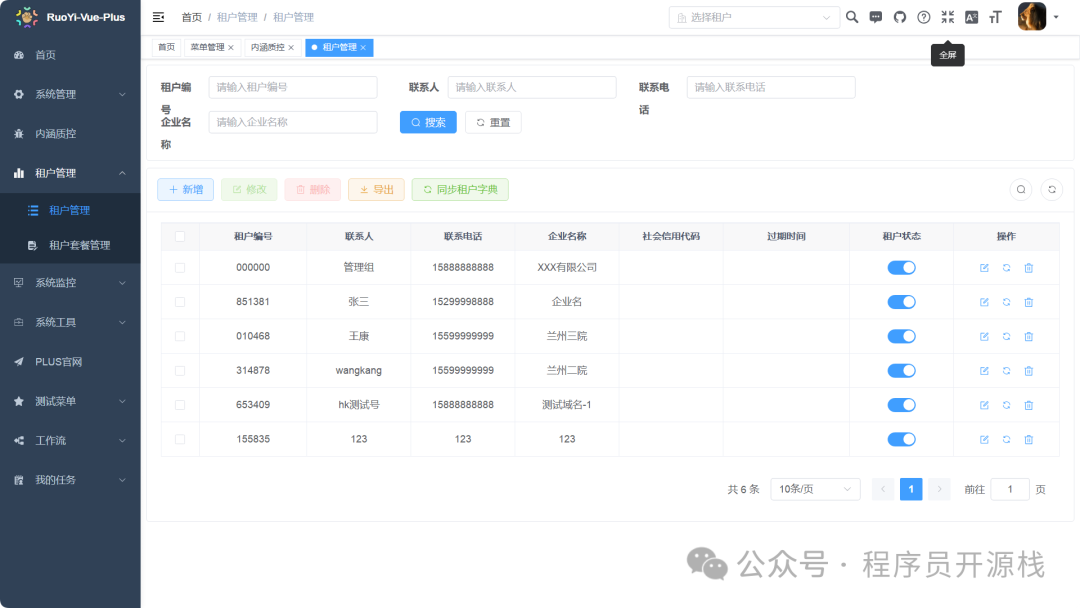Screen dimensions: 1080x608
Task: Open 内涵质控 in sidebar
Action: [70, 134]
